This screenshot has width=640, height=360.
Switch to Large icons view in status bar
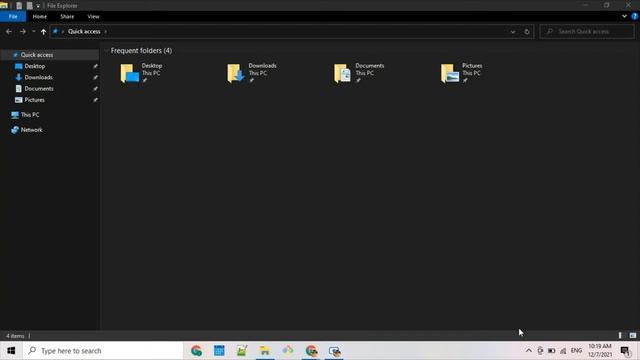[x=633, y=336]
